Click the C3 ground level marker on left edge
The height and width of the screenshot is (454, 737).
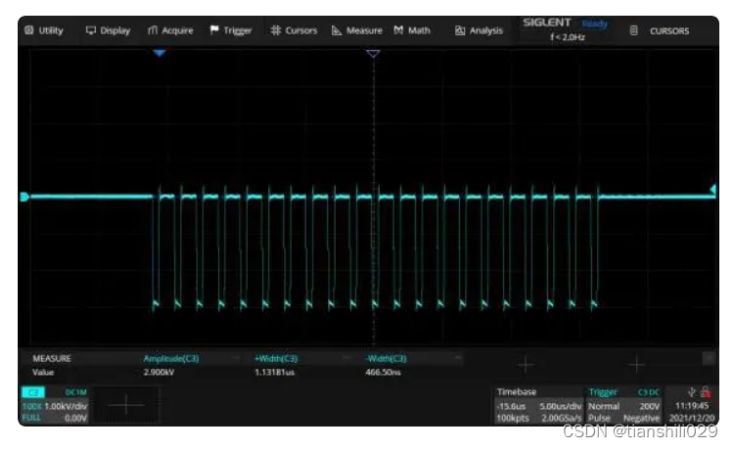(x=24, y=197)
